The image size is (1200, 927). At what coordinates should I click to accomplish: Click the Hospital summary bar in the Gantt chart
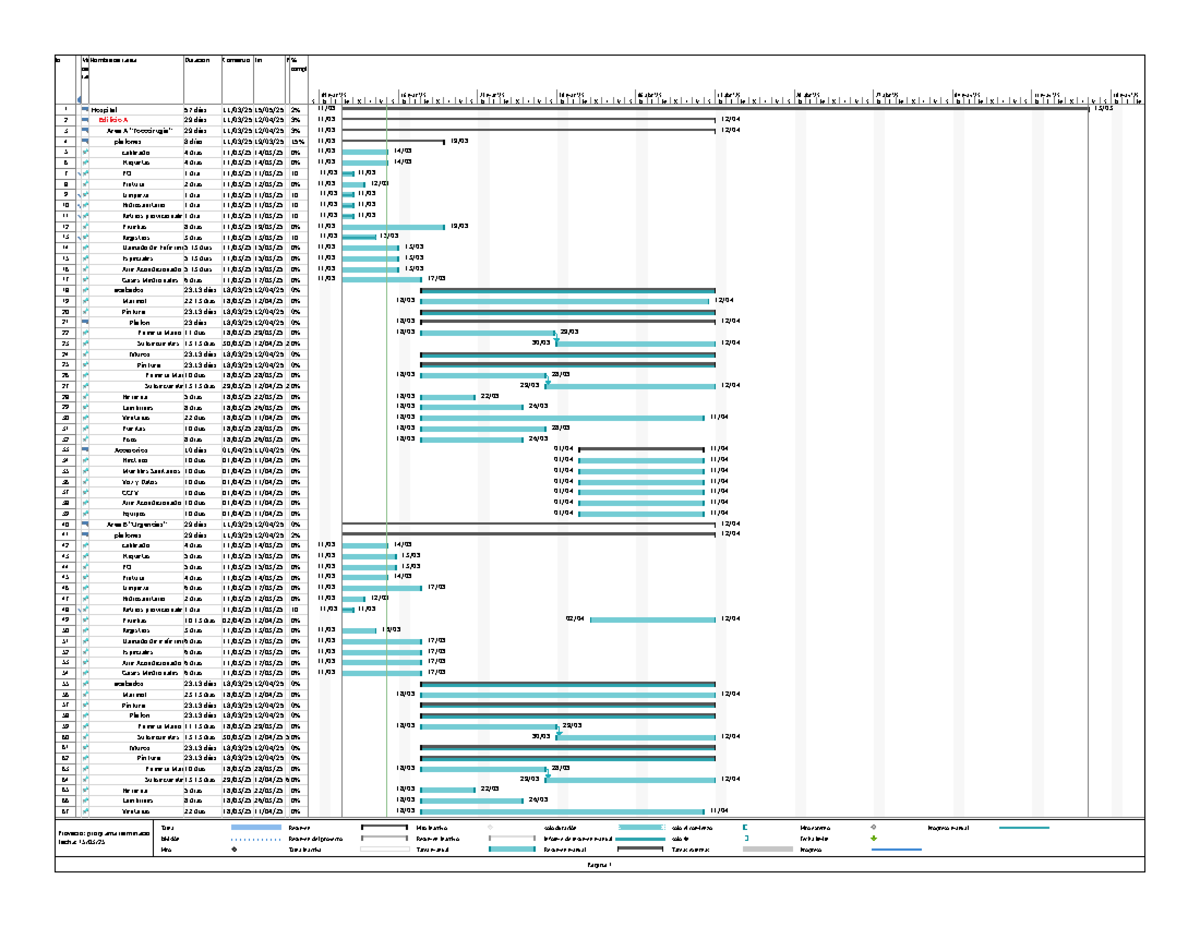716,108
